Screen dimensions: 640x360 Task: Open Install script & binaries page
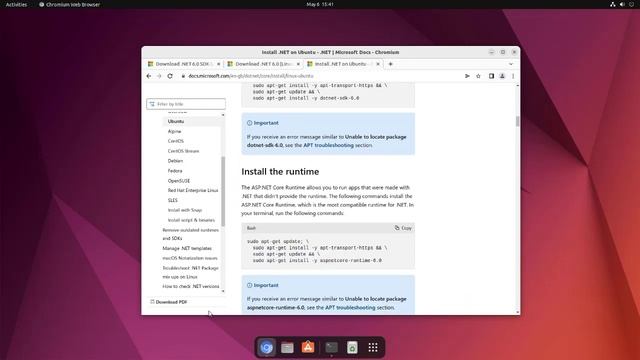point(191,220)
